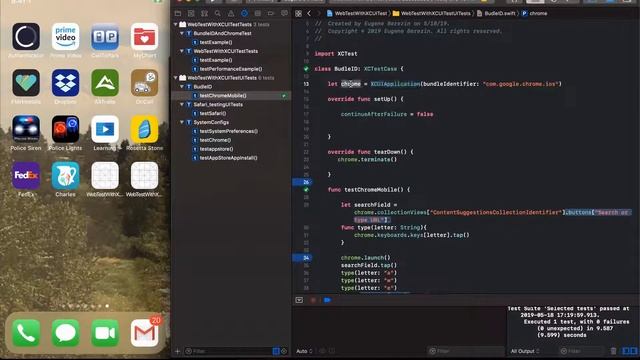Screen dimensions: 640x360
Task: Click BudleID.swift breadcrumb file
Action: point(496,13)
